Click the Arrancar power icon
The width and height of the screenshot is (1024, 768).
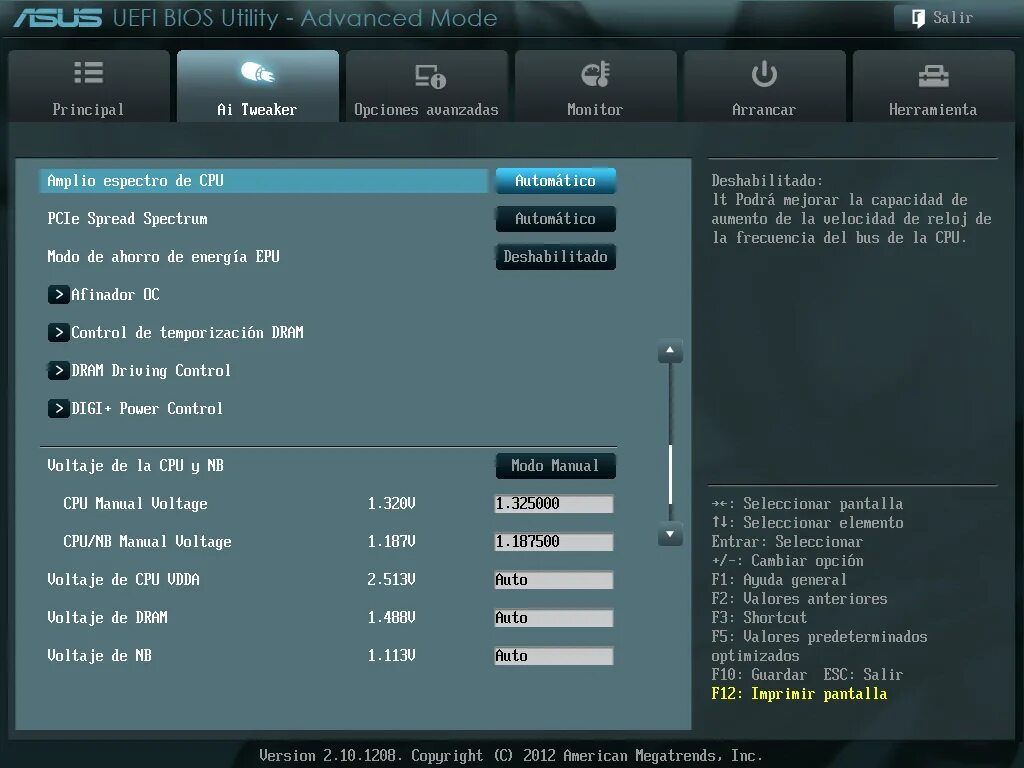coord(764,74)
